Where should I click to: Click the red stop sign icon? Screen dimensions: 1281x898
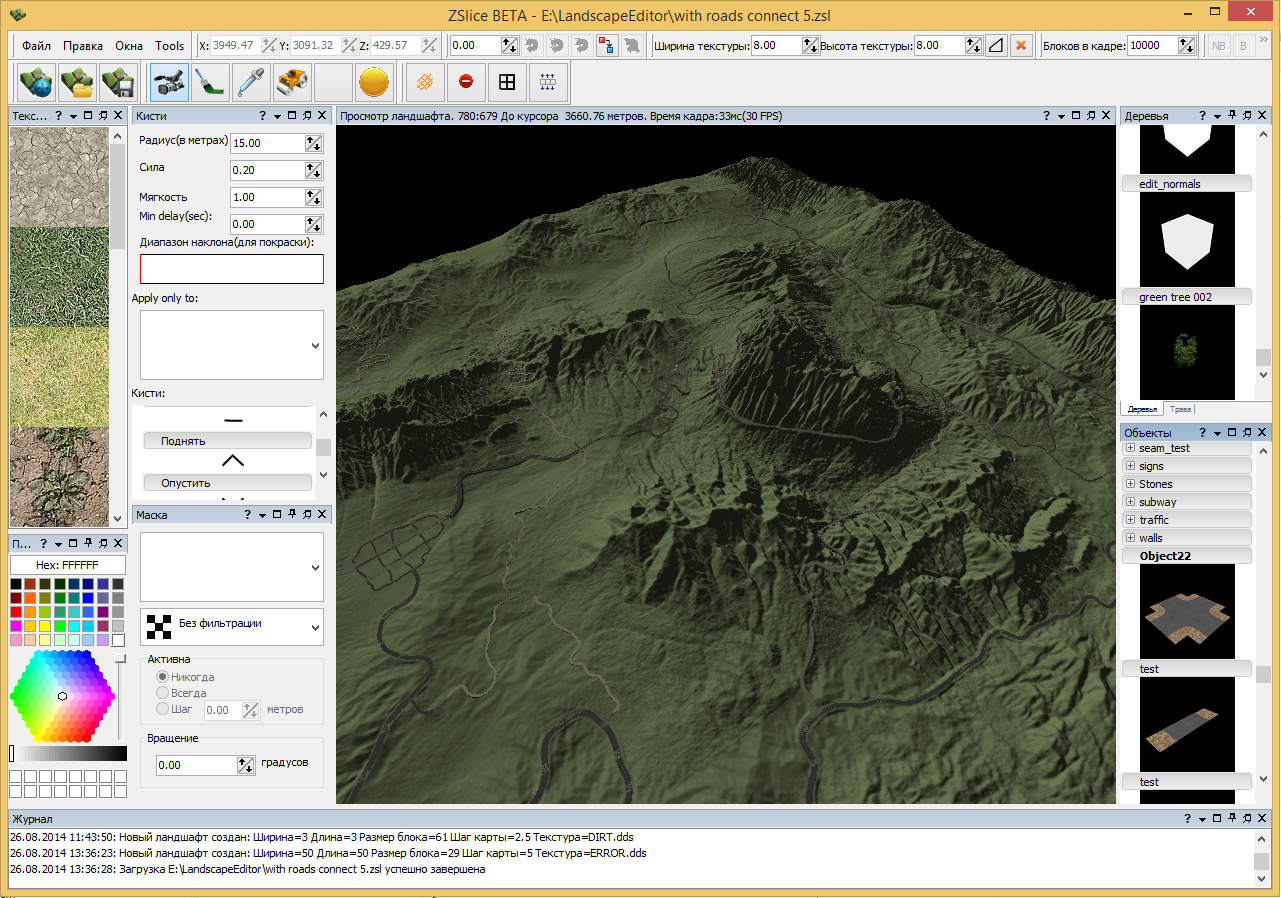pyautogui.click(x=466, y=82)
